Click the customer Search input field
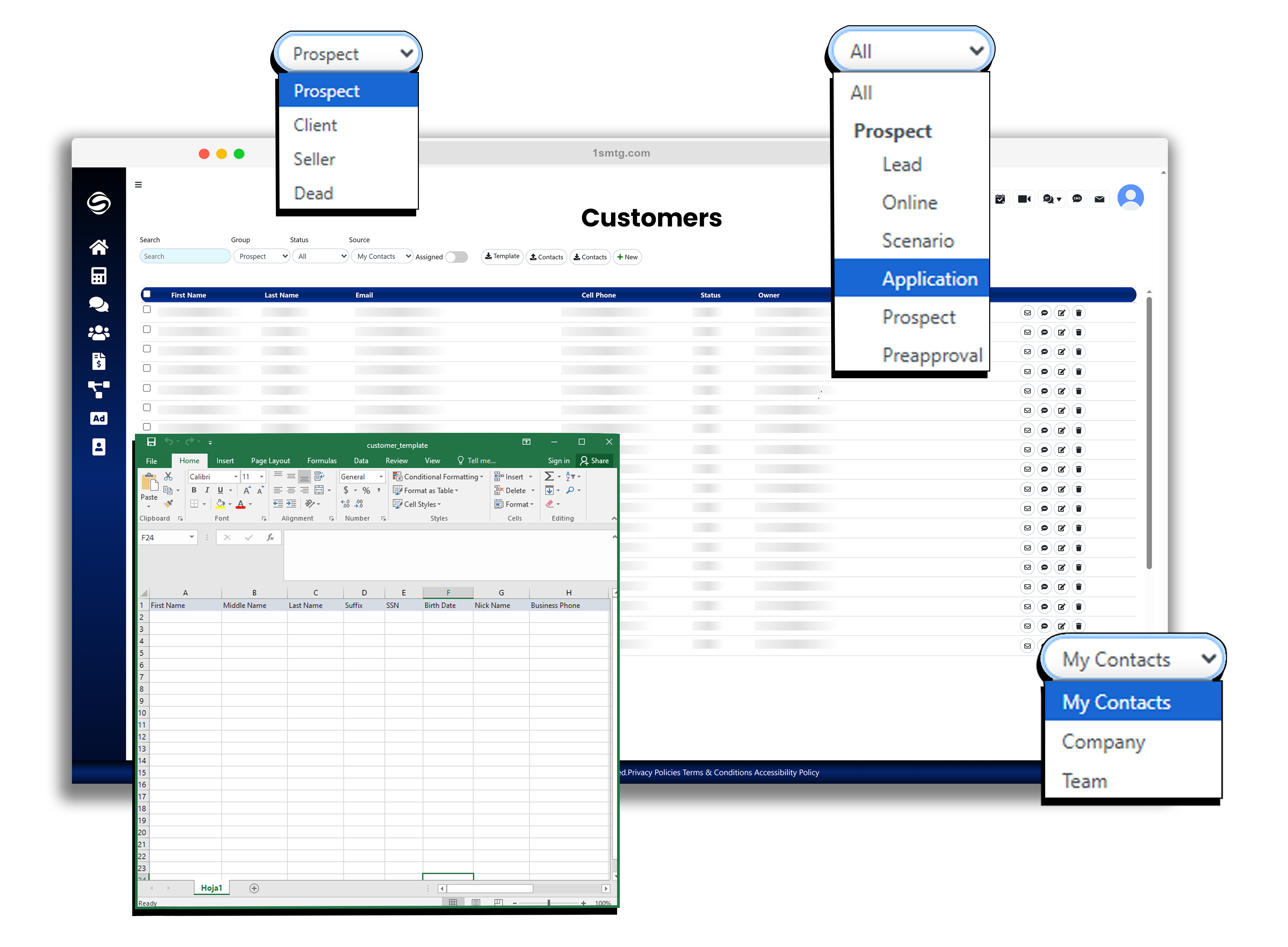The width and height of the screenshot is (1288, 947). click(185, 256)
